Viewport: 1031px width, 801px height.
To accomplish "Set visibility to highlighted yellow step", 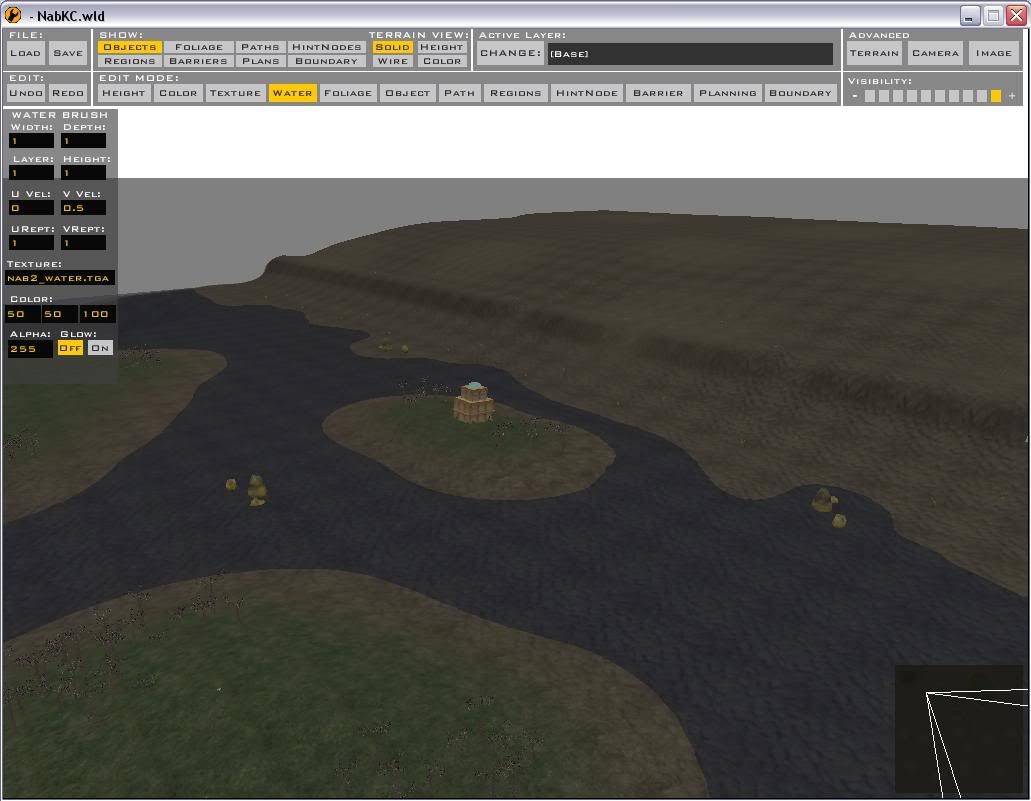I will 996,96.
